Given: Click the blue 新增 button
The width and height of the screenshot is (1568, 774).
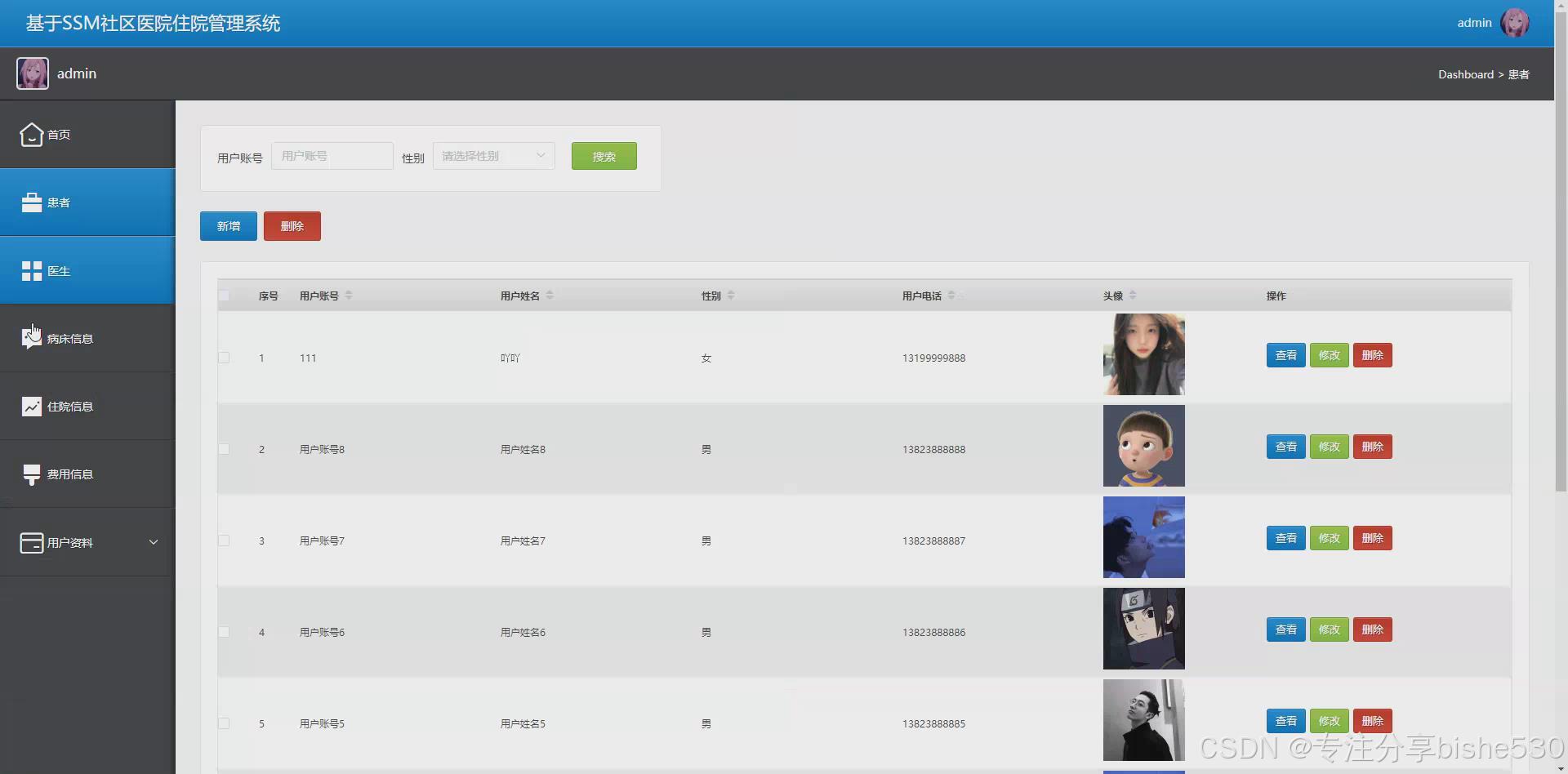Looking at the screenshot, I should [229, 226].
